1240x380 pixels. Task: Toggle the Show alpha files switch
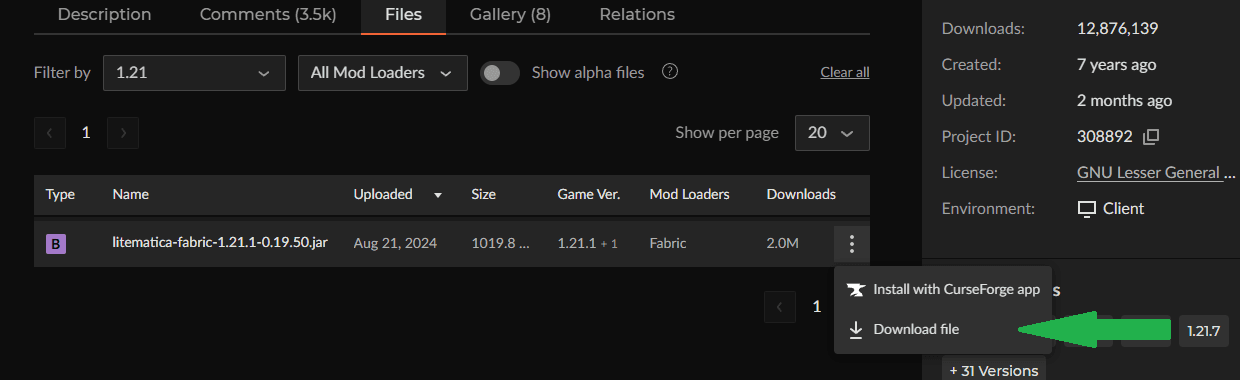[x=500, y=73]
